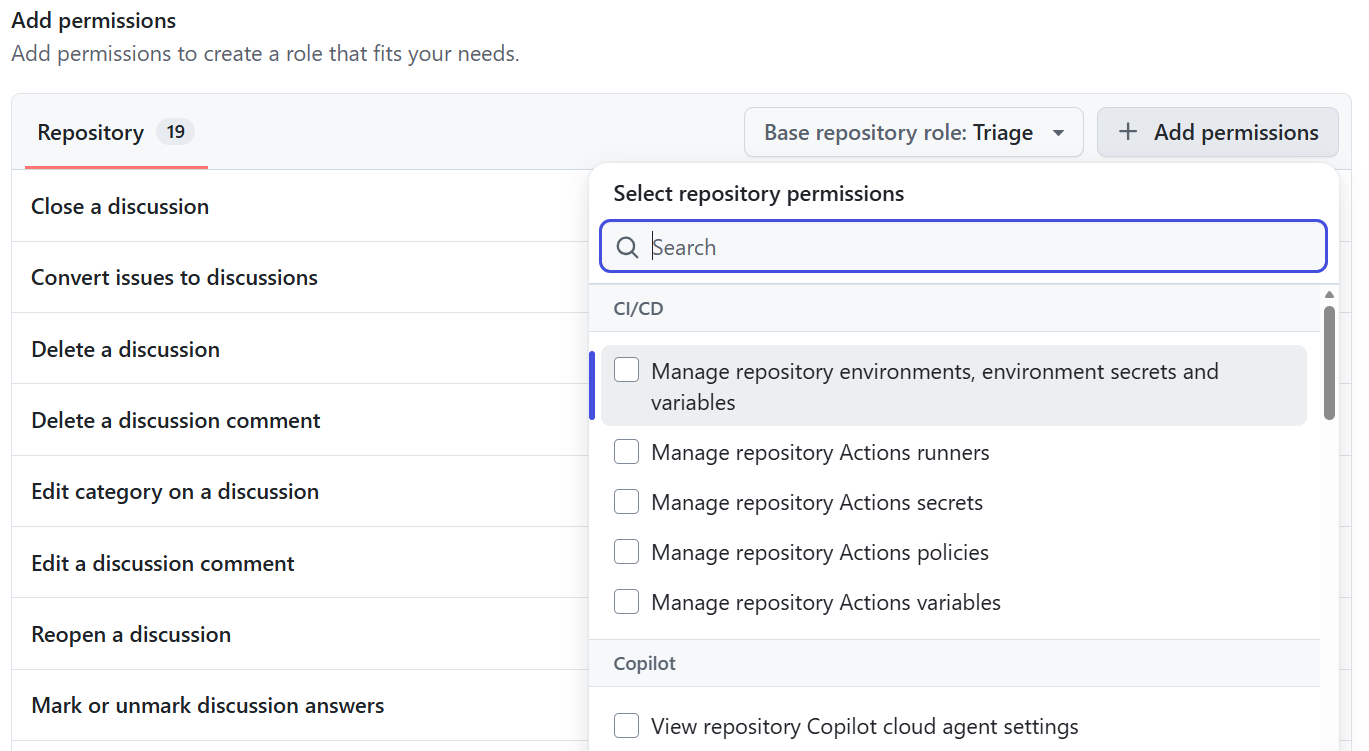The image size is (1369, 751).
Task: Select the Repository tab
Action: pyautogui.click(x=116, y=132)
